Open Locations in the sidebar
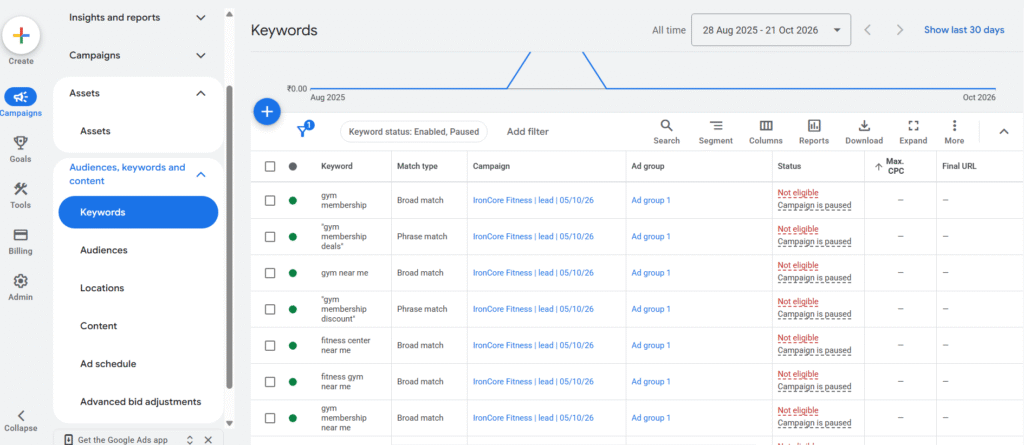This screenshot has height=445, width=1024. tap(102, 288)
